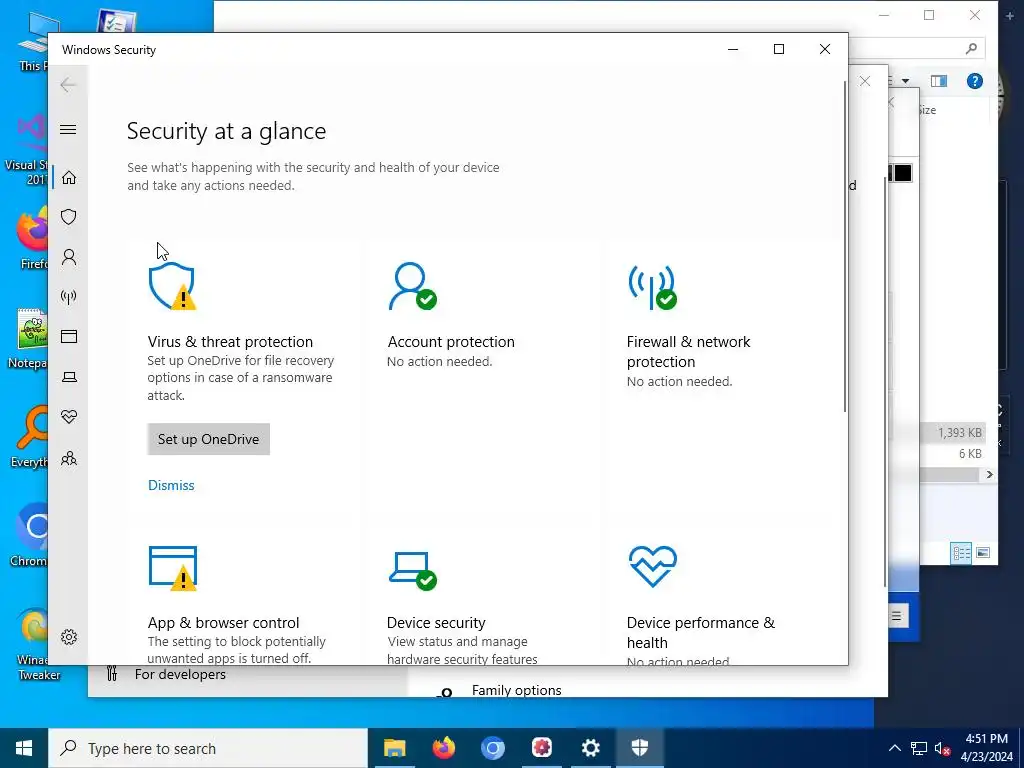
Task: Open Account protection heading
Action: coord(451,342)
